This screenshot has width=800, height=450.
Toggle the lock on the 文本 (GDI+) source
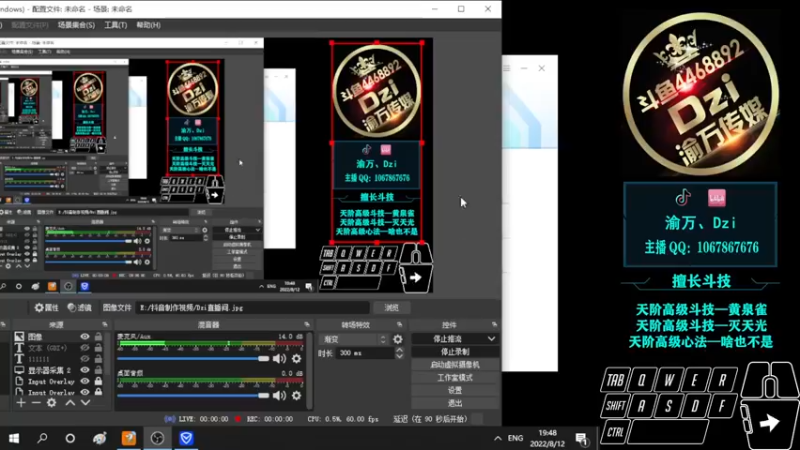tap(98, 348)
